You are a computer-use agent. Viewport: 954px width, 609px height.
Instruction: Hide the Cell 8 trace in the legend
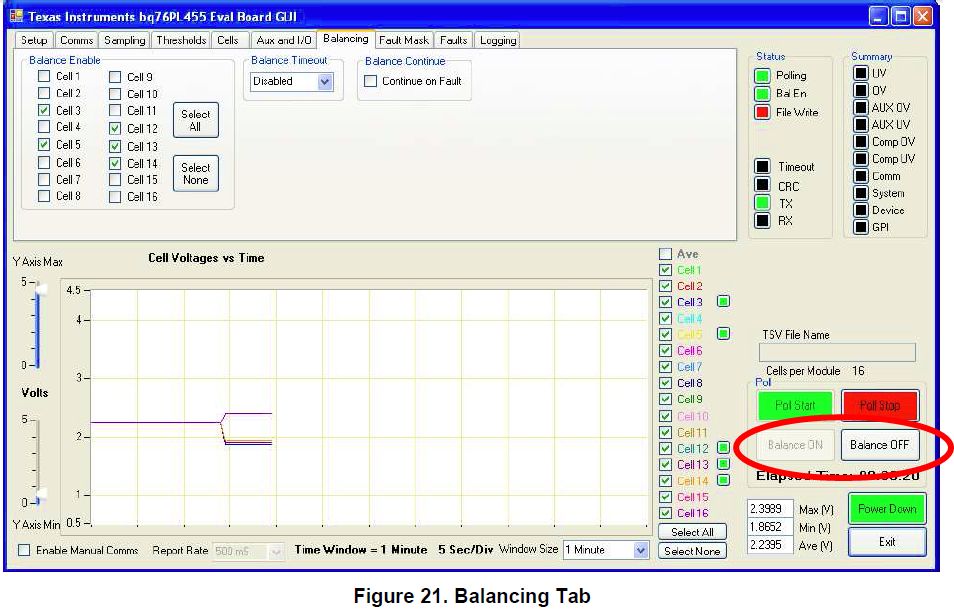click(x=666, y=383)
